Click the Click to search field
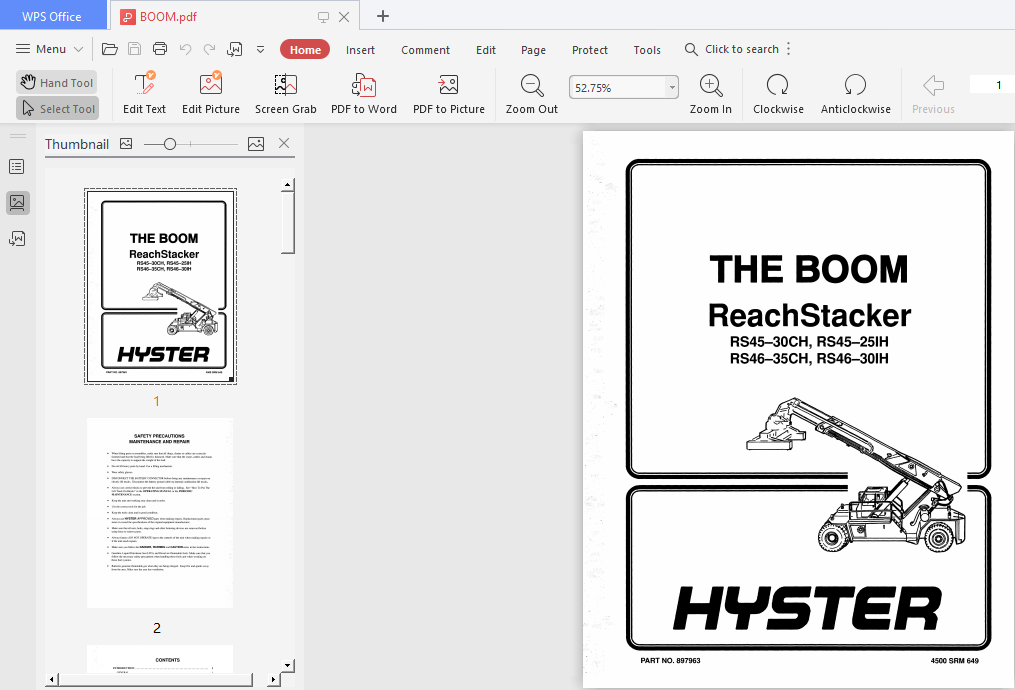This screenshot has width=1015, height=690. tap(732, 49)
